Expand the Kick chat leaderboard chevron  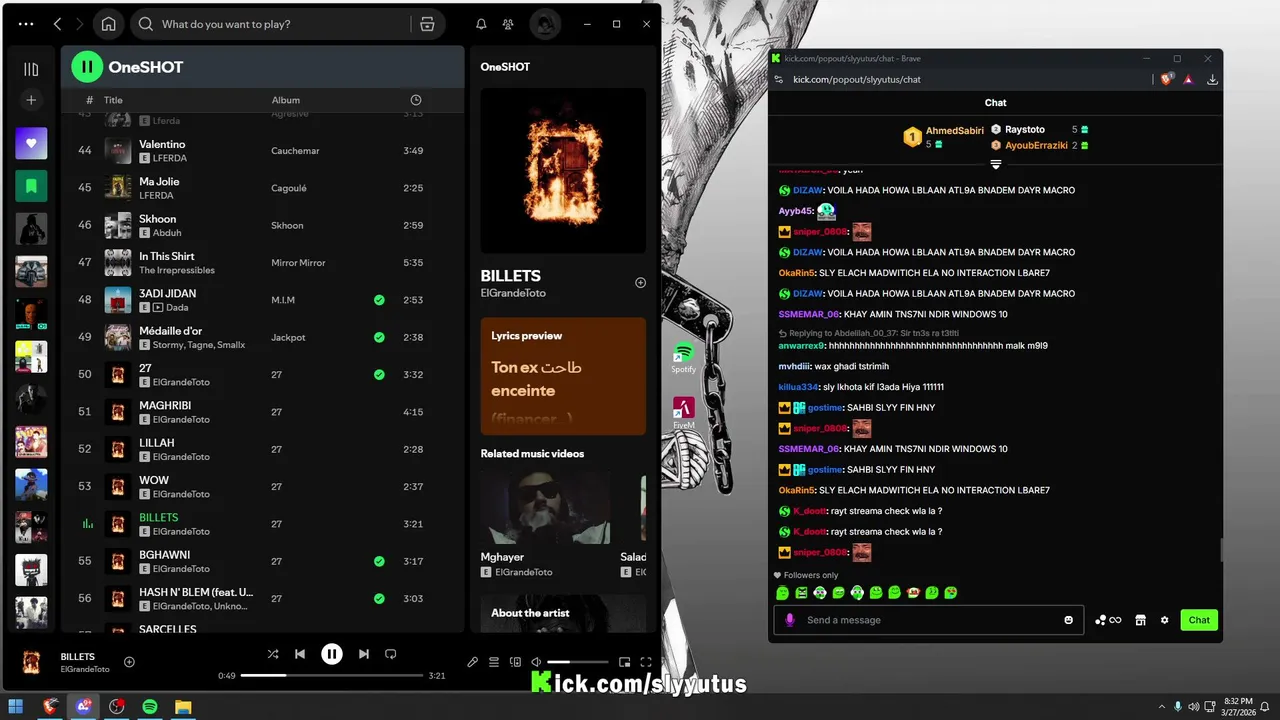[x=996, y=164]
